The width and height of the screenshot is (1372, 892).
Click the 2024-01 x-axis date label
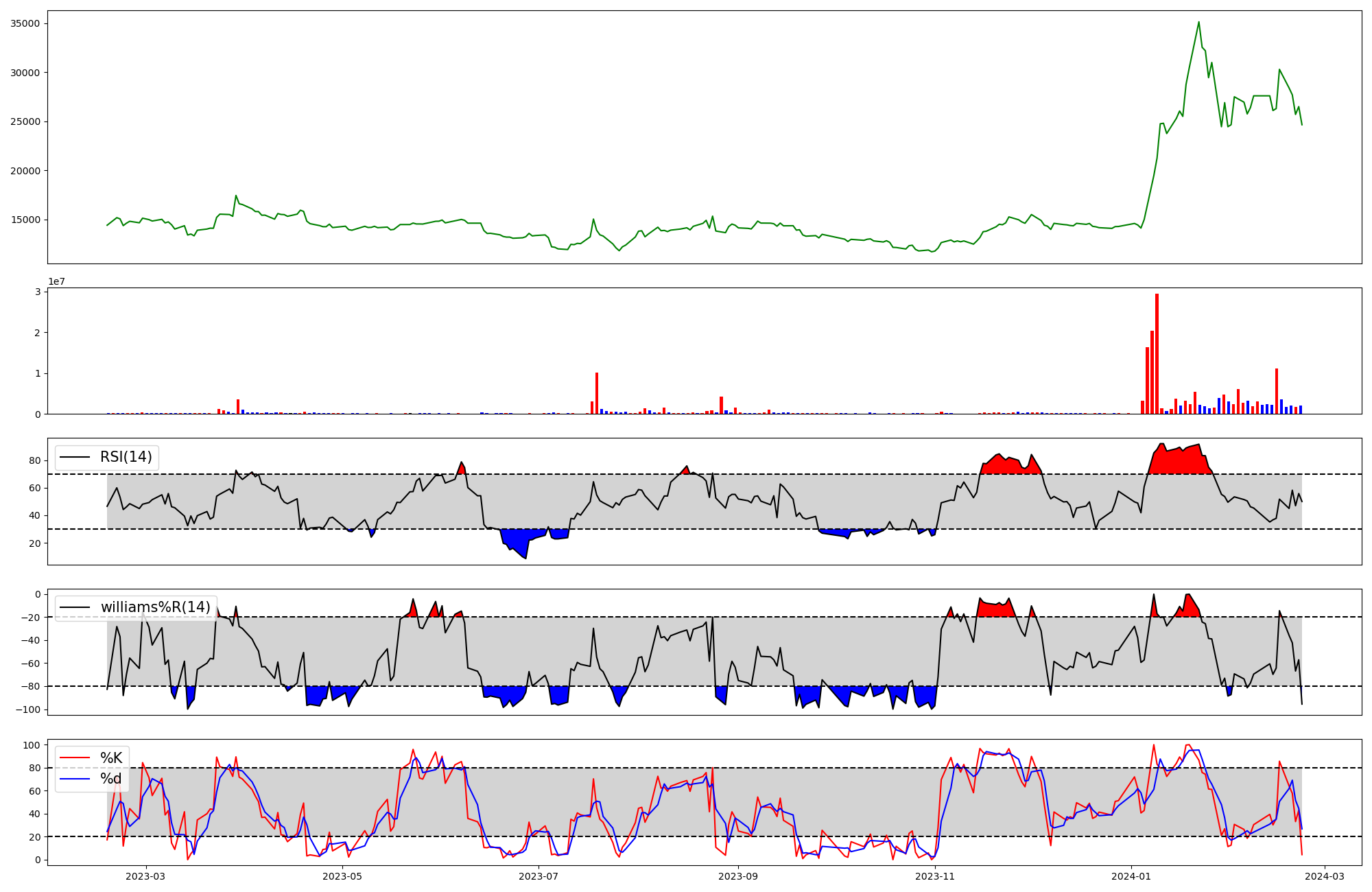coord(1131,876)
